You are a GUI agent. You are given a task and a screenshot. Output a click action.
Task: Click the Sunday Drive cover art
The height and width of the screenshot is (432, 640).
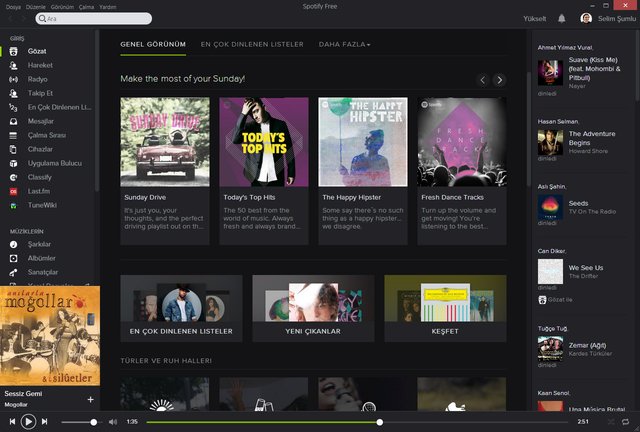click(x=165, y=142)
